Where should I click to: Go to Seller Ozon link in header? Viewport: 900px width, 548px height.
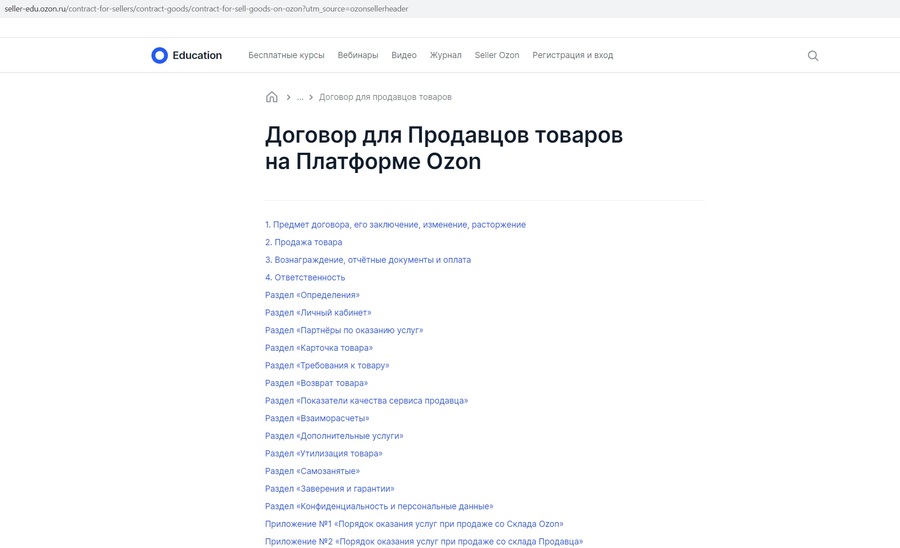pyautogui.click(x=496, y=55)
